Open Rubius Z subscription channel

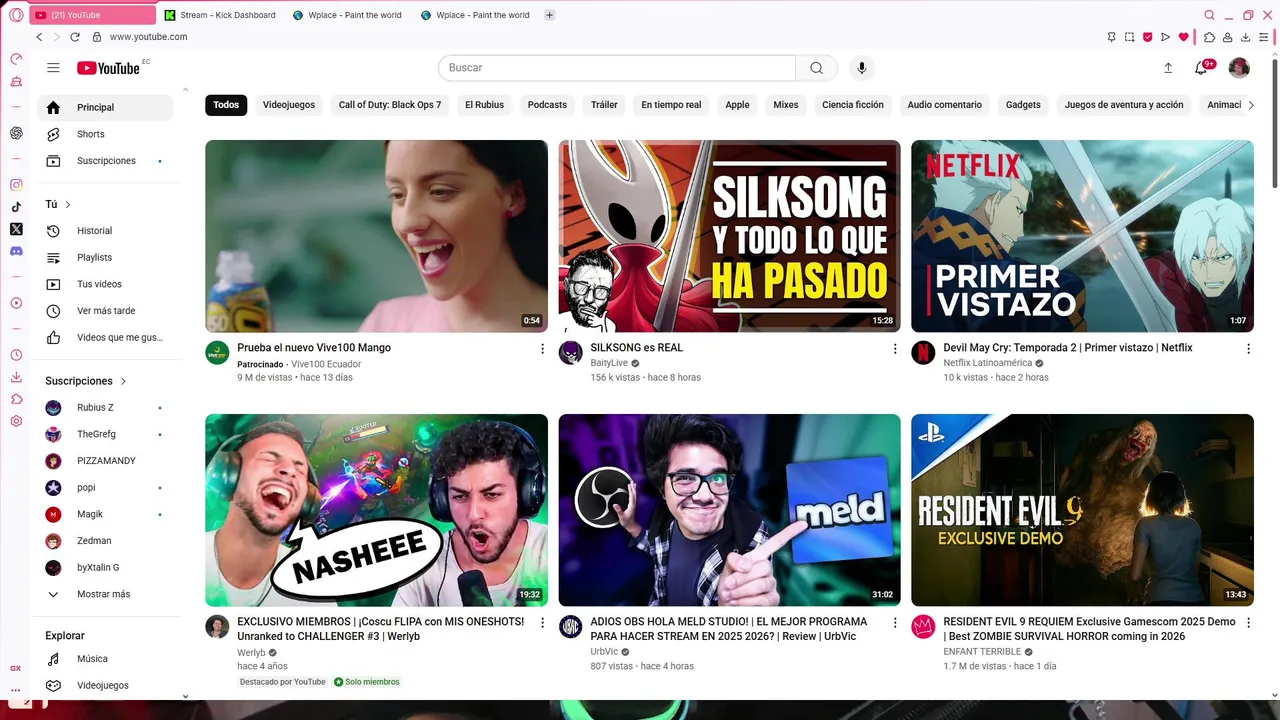pos(105,408)
